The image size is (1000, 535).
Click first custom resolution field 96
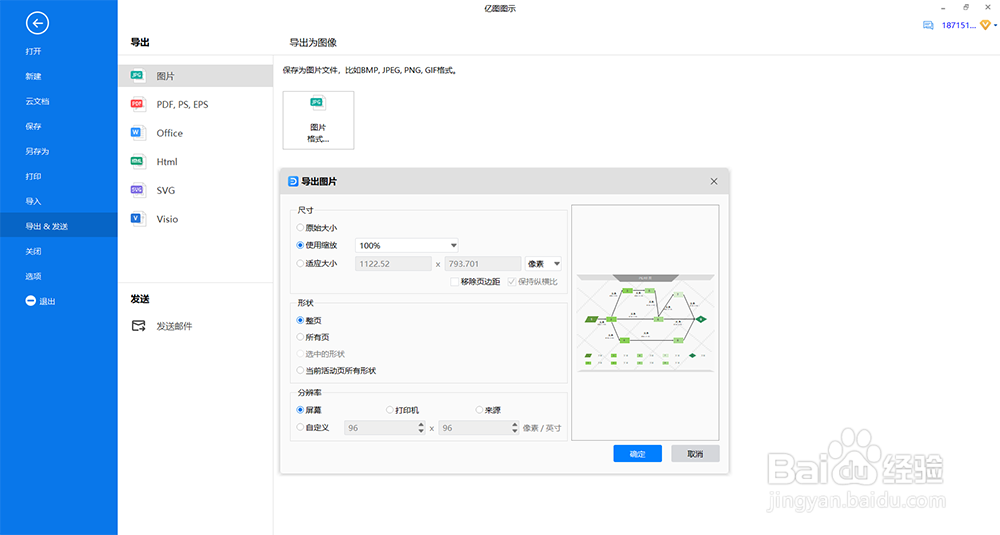point(381,428)
